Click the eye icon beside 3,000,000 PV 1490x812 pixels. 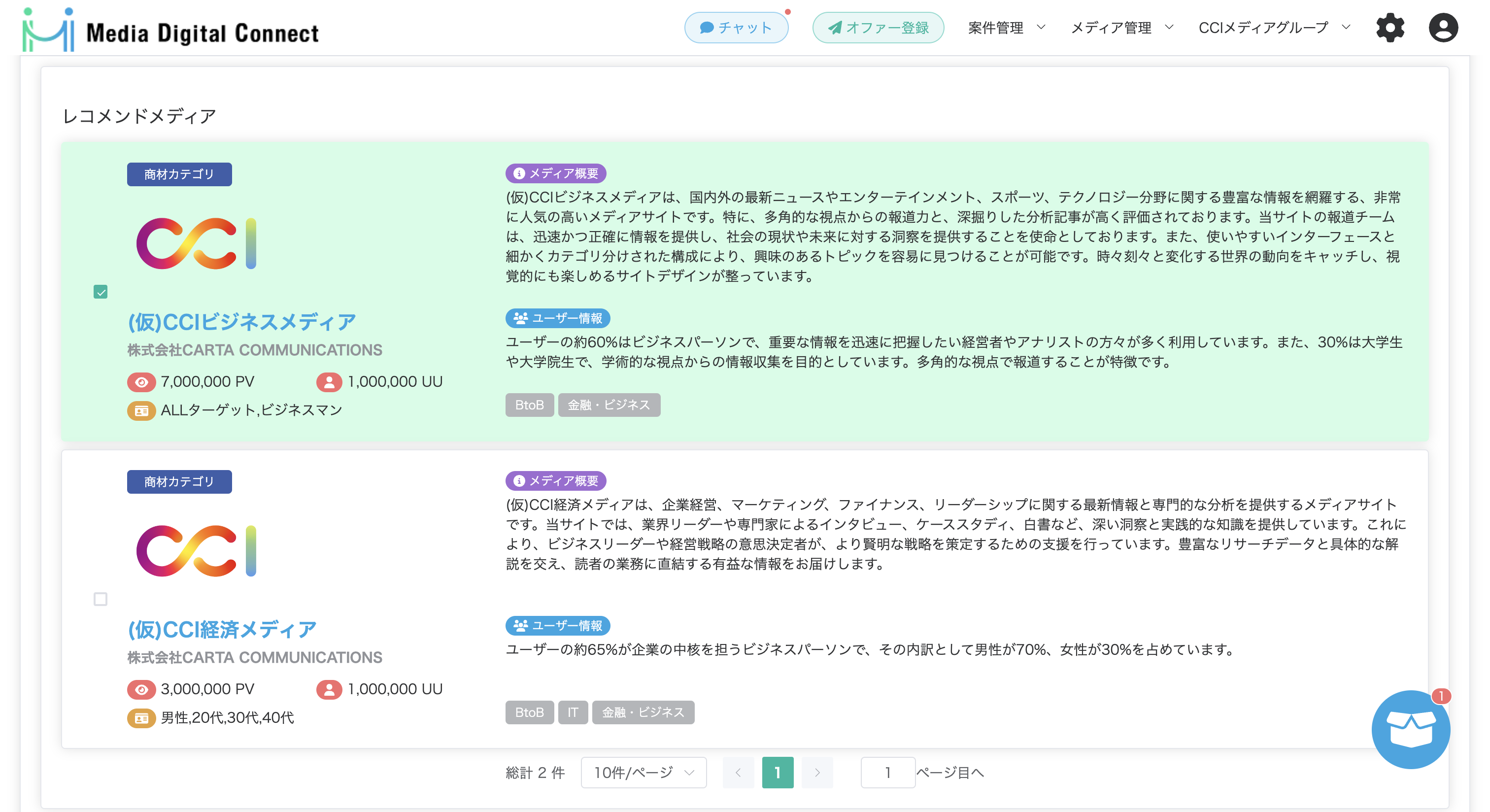142,689
